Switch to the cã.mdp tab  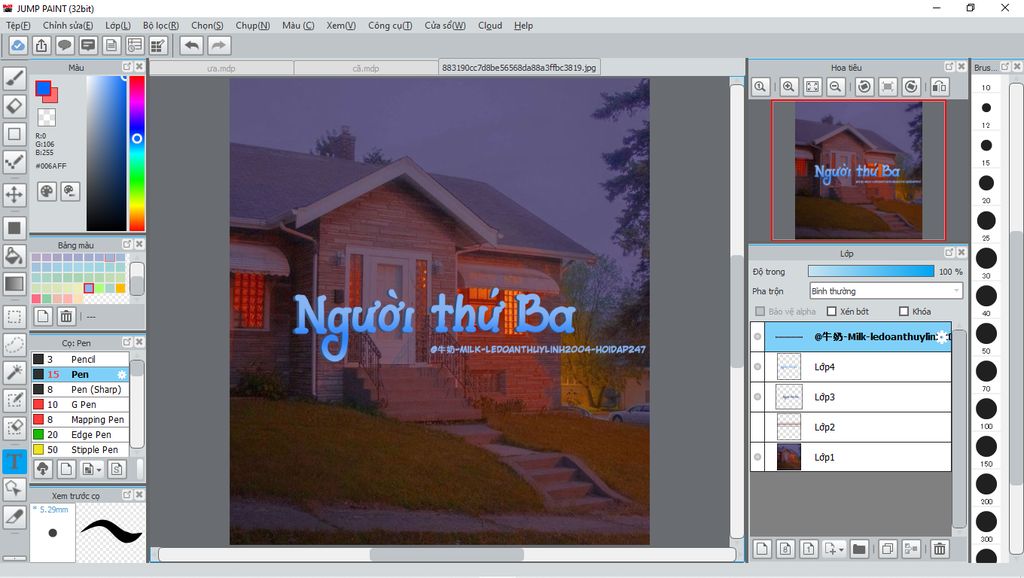pyautogui.click(x=366, y=68)
